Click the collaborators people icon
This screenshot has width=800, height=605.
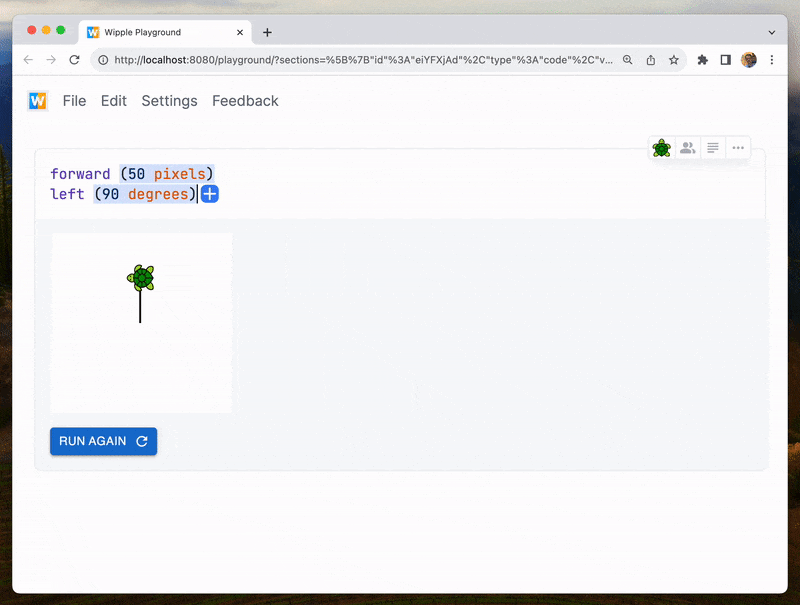click(x=688, y=148)
